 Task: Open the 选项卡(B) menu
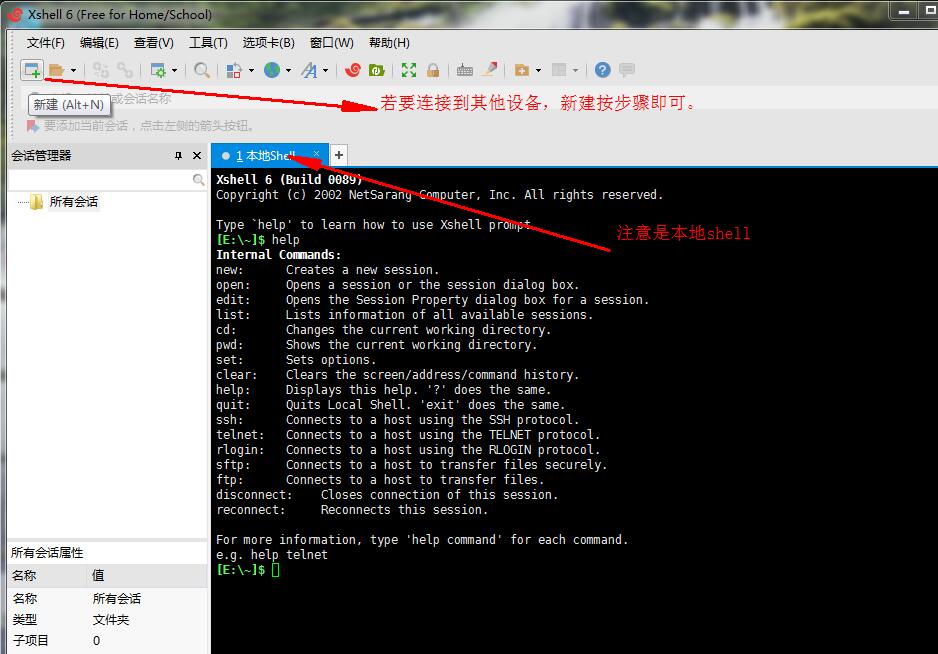(x=269, y=42)
